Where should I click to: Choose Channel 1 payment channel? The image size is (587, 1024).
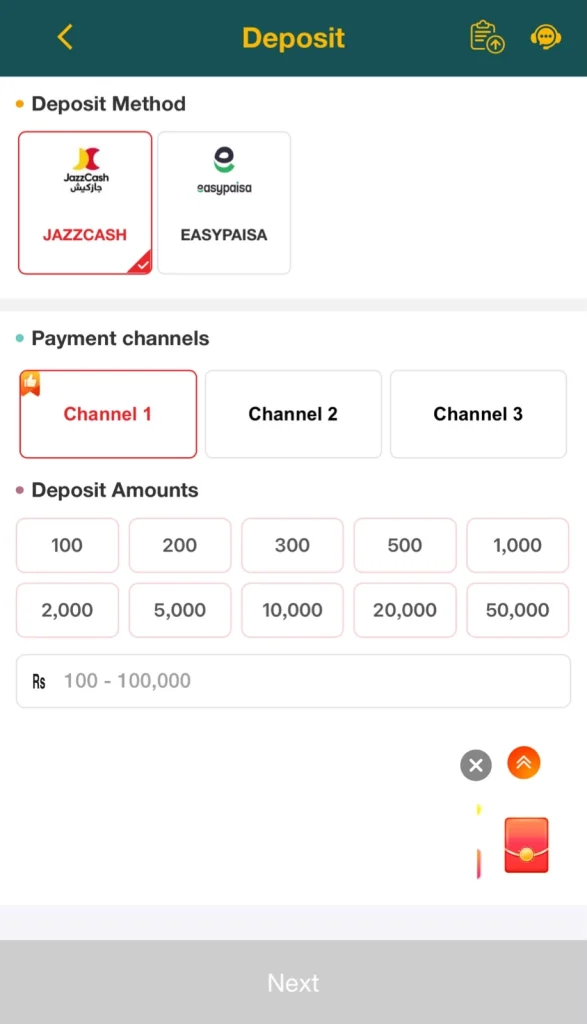click(108, 414)
